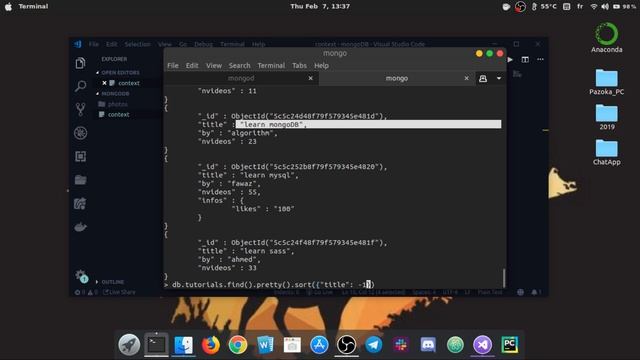Click the terminal scrollbar thumb
640x360 pixels.
coord(504,278)
